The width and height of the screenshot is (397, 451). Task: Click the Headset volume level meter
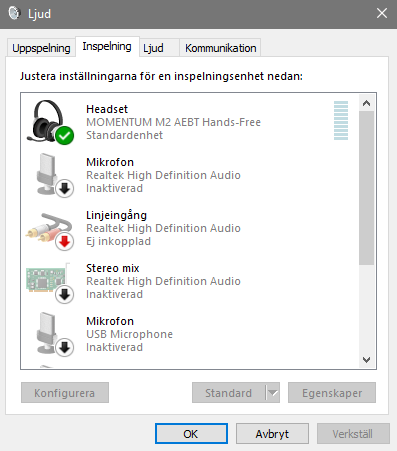341,120
